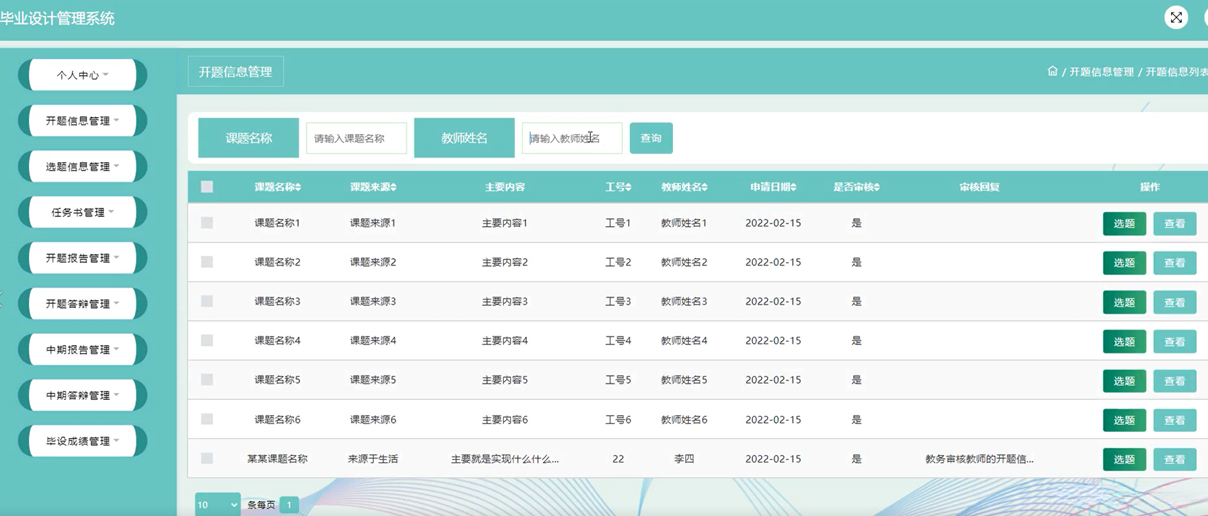
Task: Click 查看 button for 课题名称5
Action: tap(1175, 381)
